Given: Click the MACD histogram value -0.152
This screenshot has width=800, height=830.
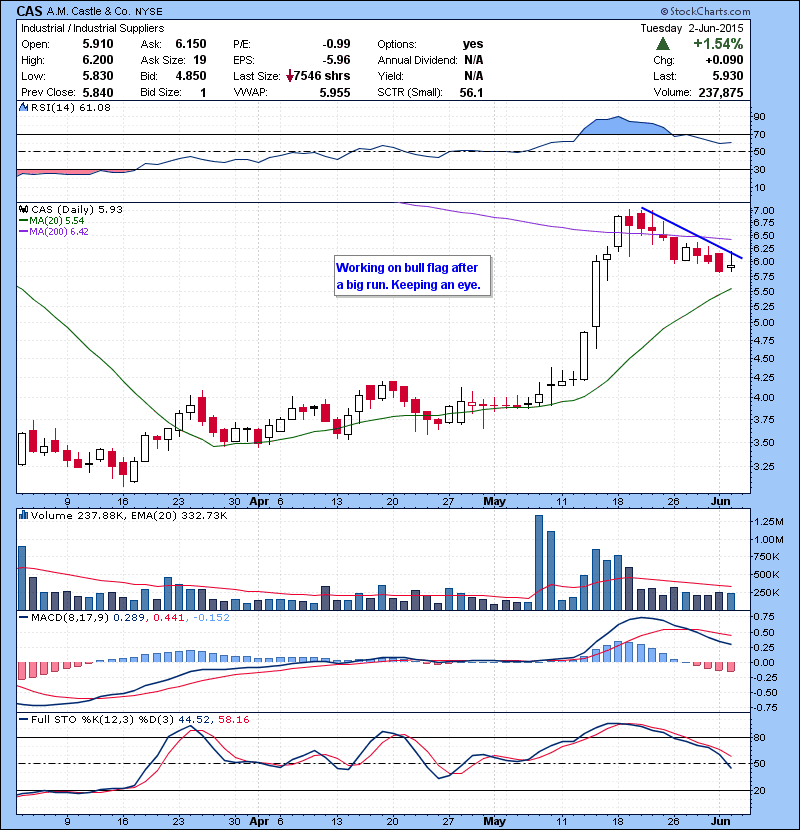Looking at the screenshot, I should (211, 617).
